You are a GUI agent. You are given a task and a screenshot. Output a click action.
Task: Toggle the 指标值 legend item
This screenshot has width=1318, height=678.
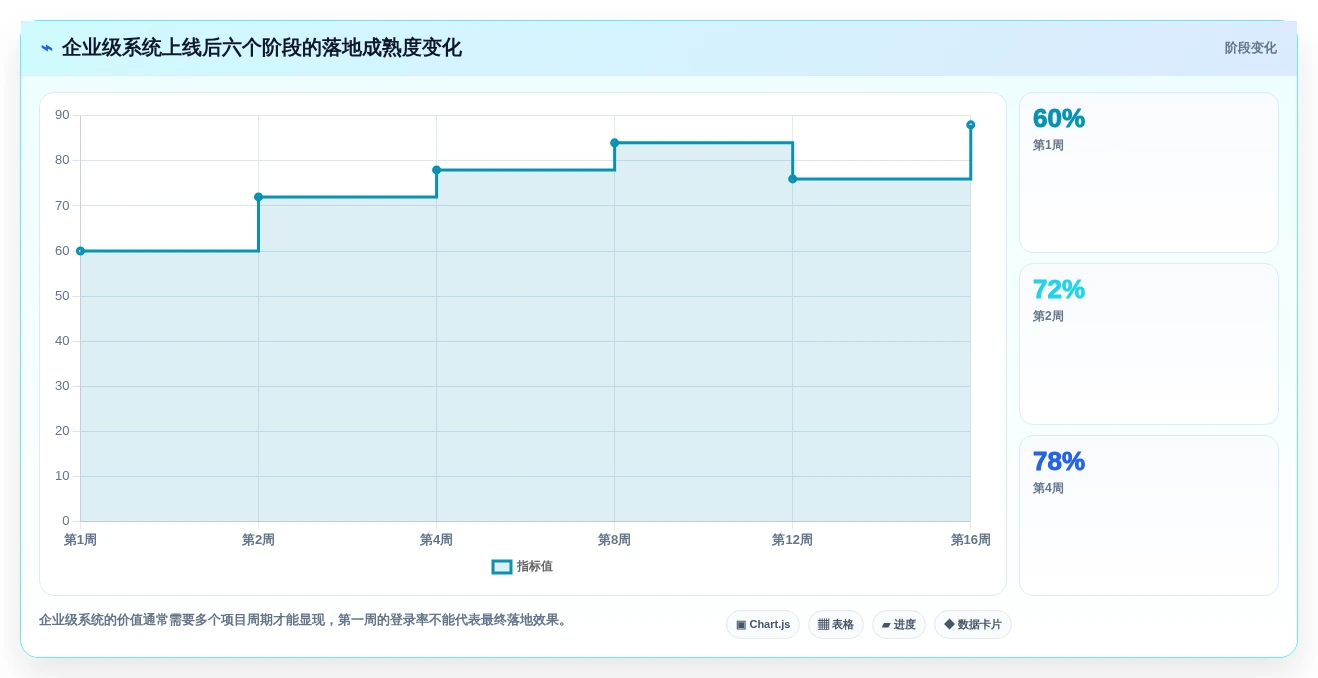tap(522, 566)
